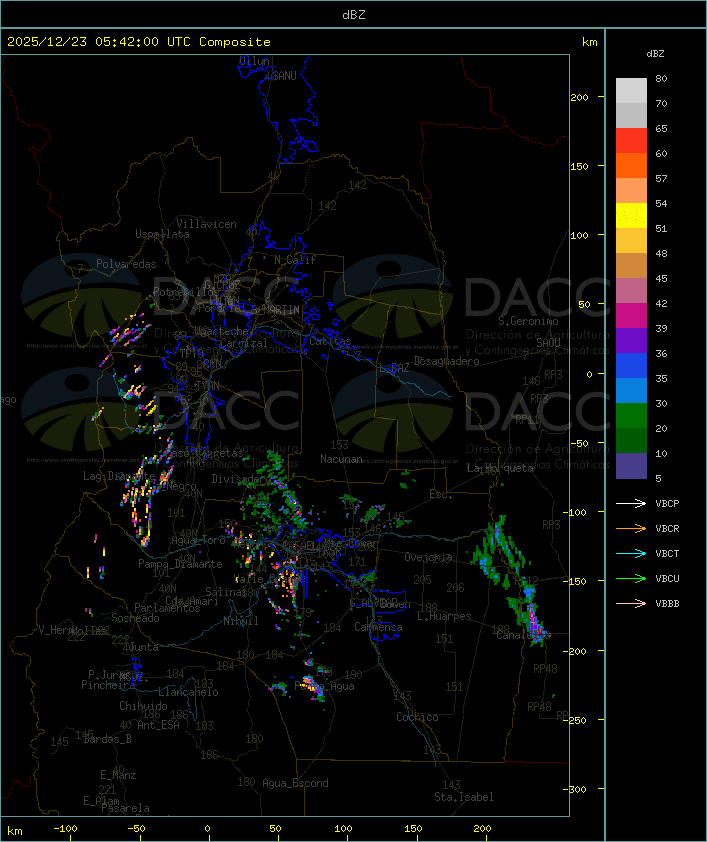Click the Bardas_B map label
The image size is (707, 842).
click(107, 739)
